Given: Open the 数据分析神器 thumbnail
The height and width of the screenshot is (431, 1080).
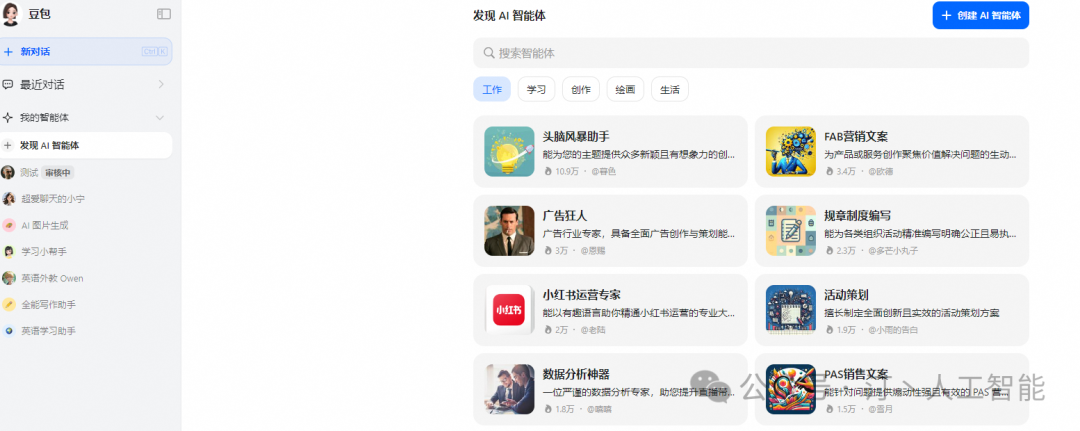Looking at the screenshot, I should 509,389.
